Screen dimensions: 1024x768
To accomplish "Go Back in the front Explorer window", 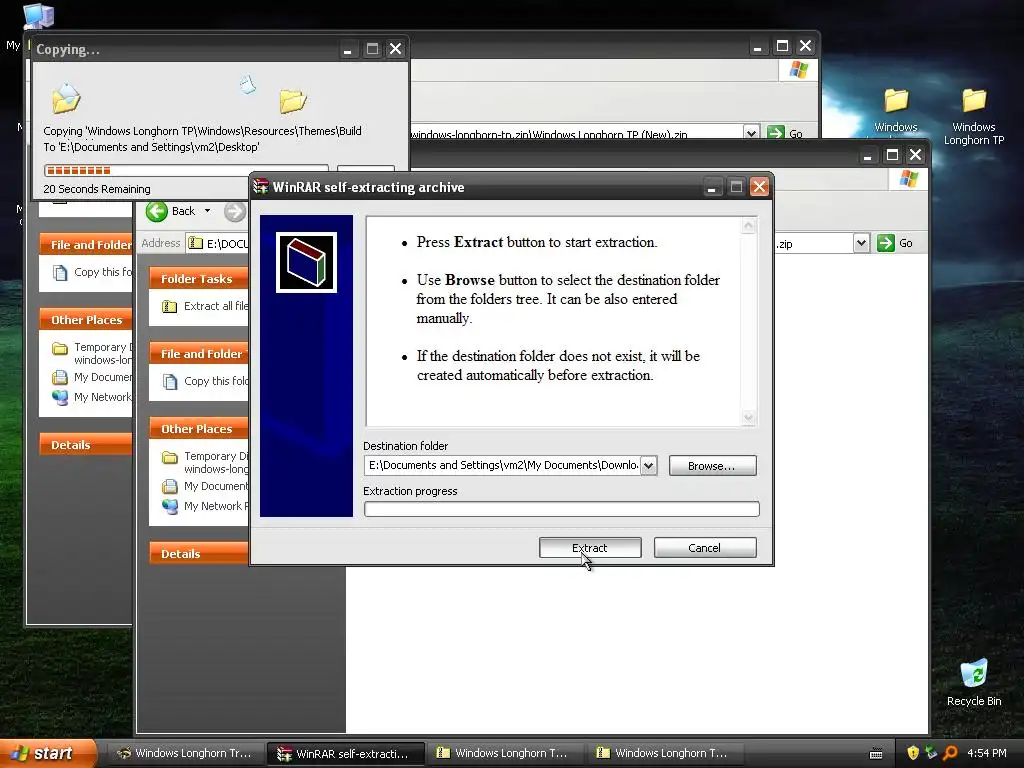I will click(171, 211).
